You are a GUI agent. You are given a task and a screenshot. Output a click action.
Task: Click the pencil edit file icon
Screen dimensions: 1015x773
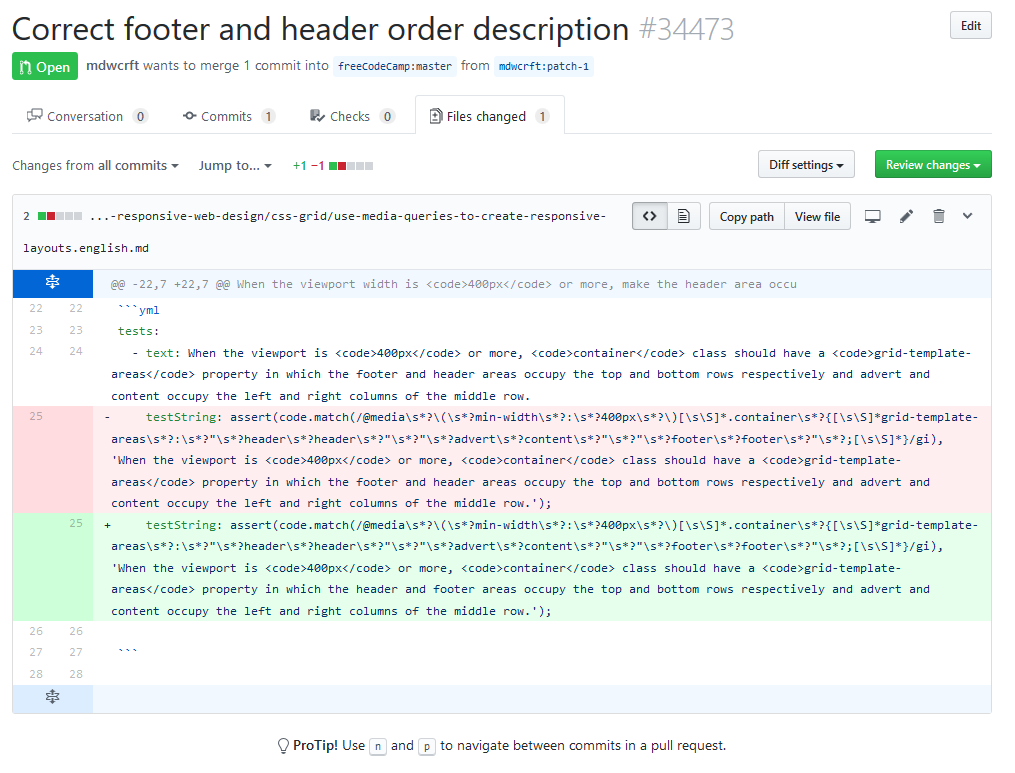click(x=906, y=216)
